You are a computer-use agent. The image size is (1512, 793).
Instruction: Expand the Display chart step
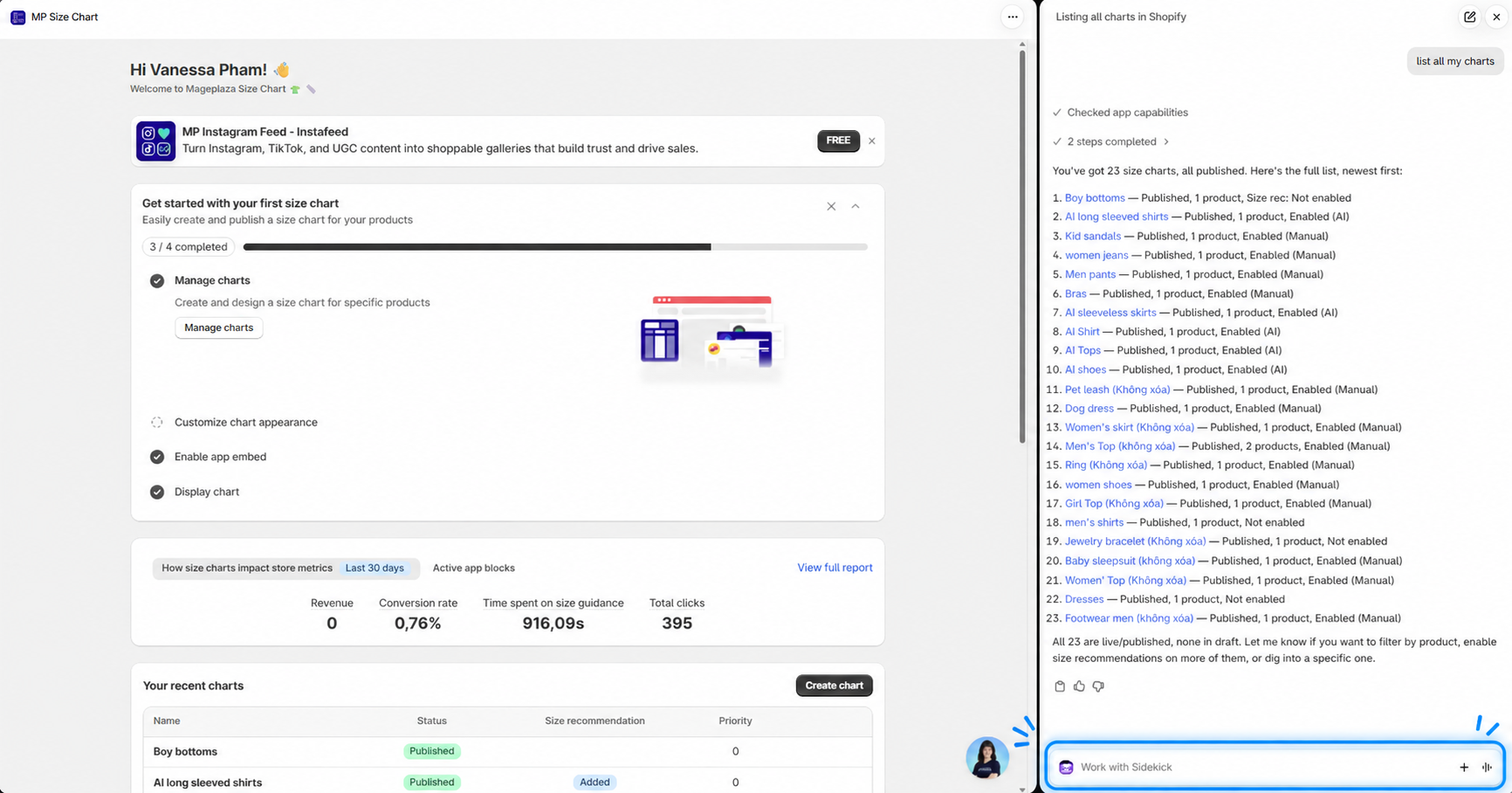coord(207,492)
